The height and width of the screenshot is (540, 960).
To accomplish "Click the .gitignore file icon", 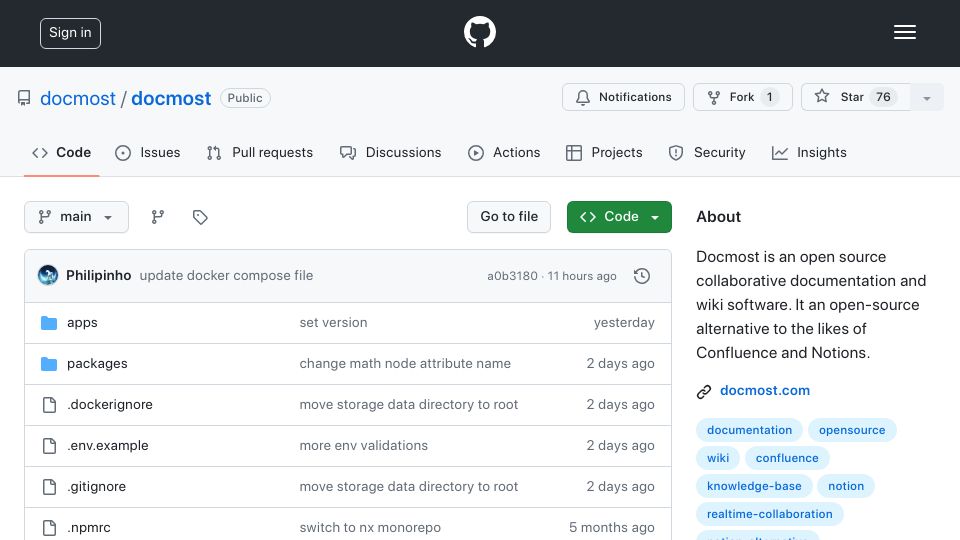I will (x=50, y=487).
